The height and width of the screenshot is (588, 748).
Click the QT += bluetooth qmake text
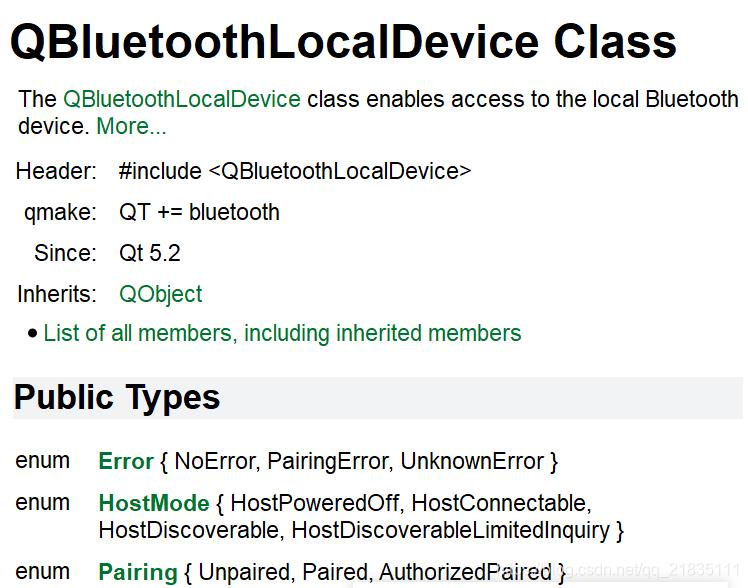199,212
